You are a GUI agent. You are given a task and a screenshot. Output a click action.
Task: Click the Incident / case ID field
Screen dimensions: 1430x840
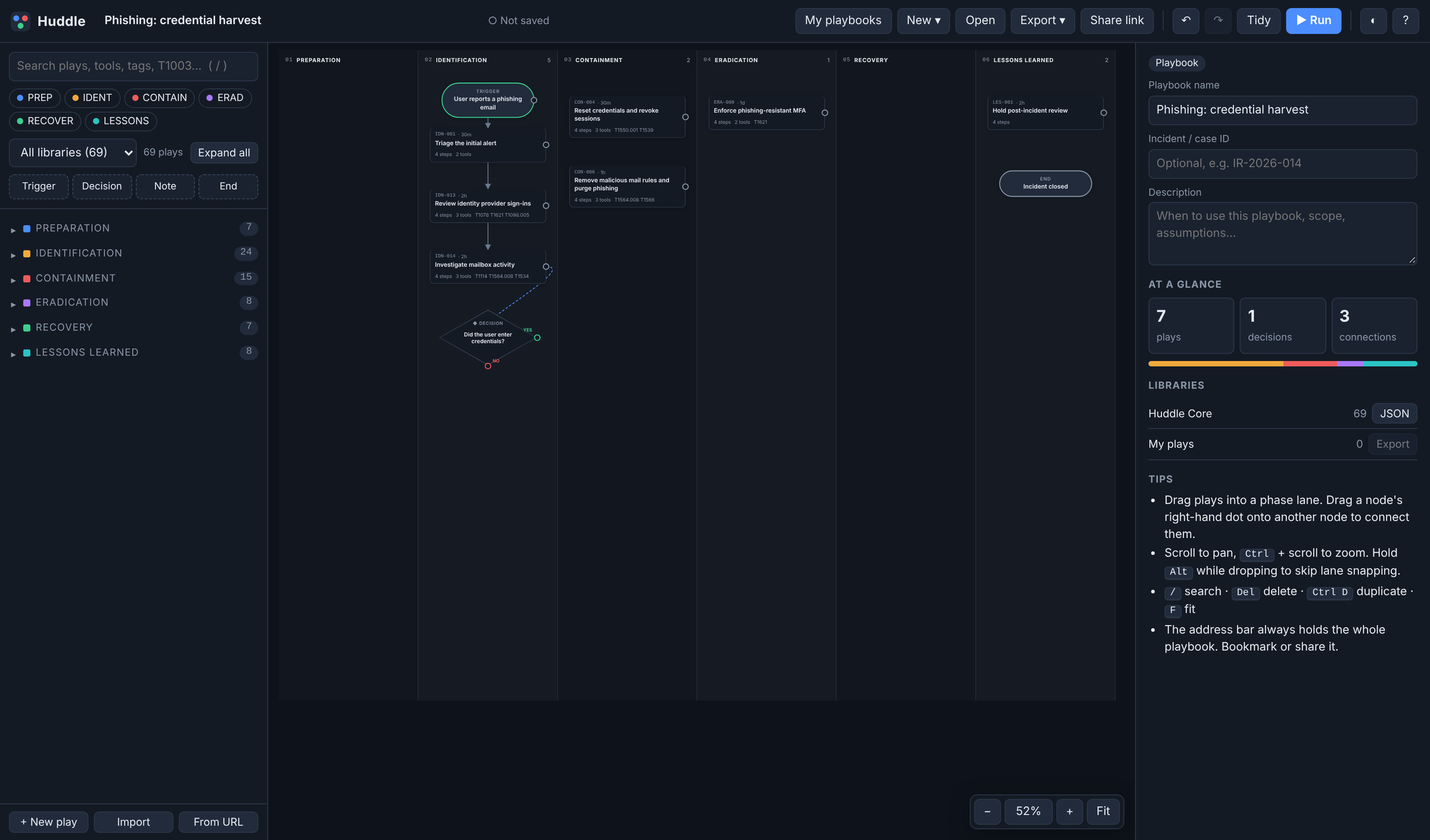(x=1282, y=163)
